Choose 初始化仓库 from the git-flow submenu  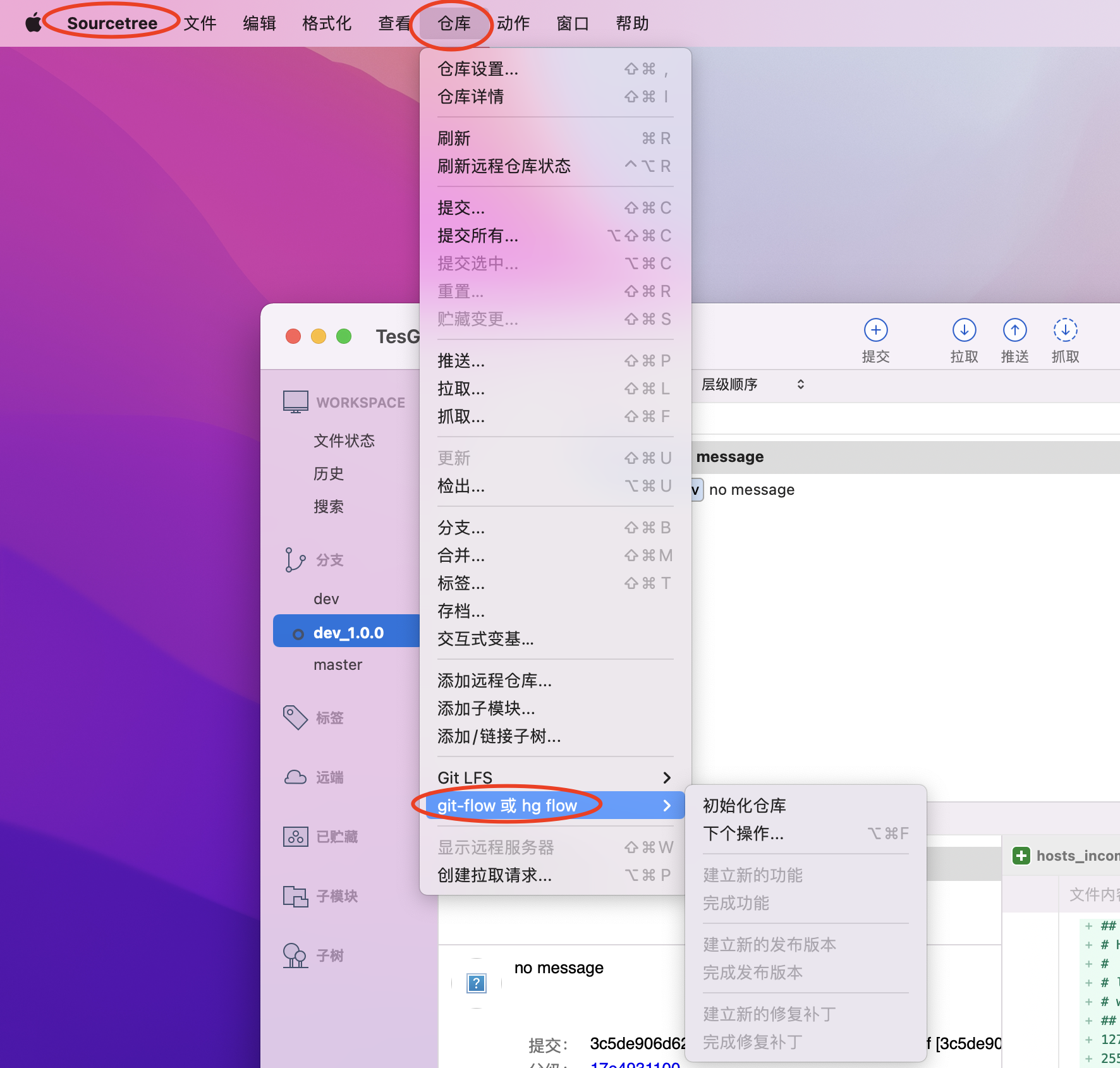point(745,806)
